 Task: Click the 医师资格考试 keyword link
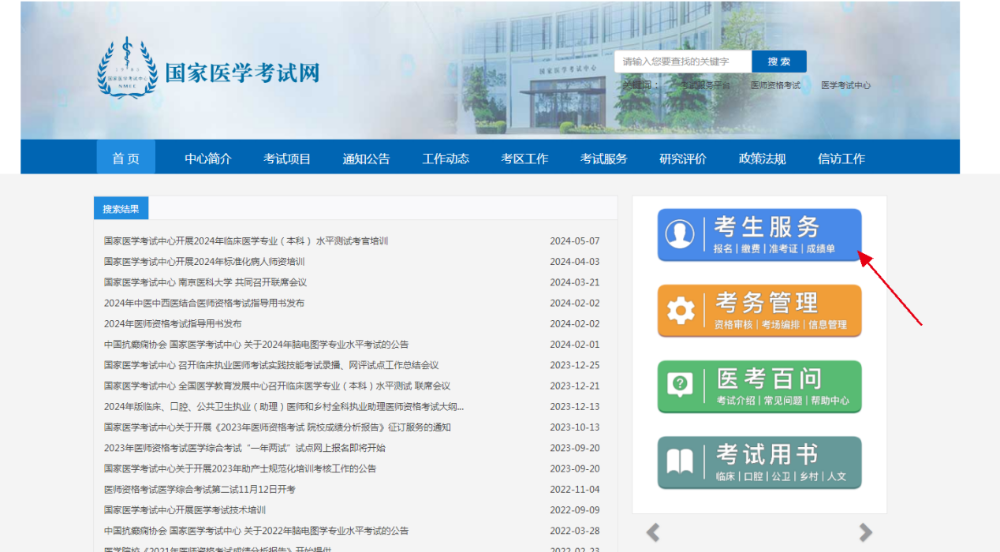pyautogui.click(x=775, y=86)
